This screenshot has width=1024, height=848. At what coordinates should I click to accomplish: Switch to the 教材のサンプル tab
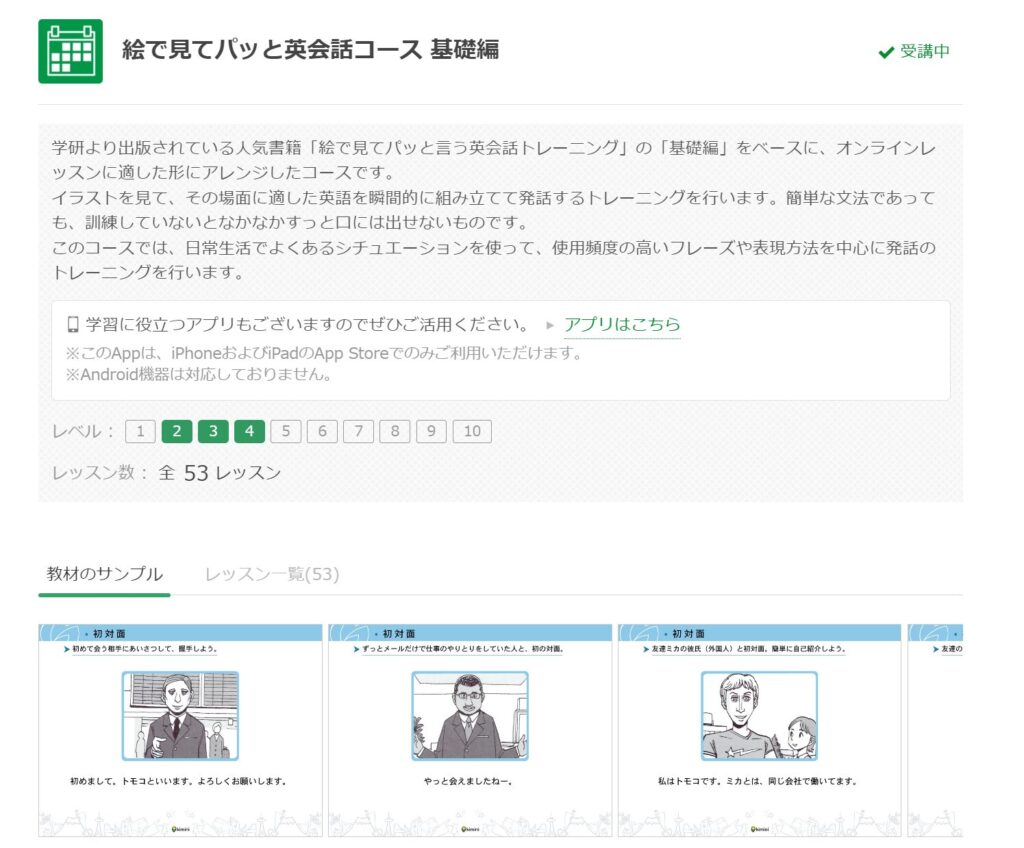click(x=104, y=574)
